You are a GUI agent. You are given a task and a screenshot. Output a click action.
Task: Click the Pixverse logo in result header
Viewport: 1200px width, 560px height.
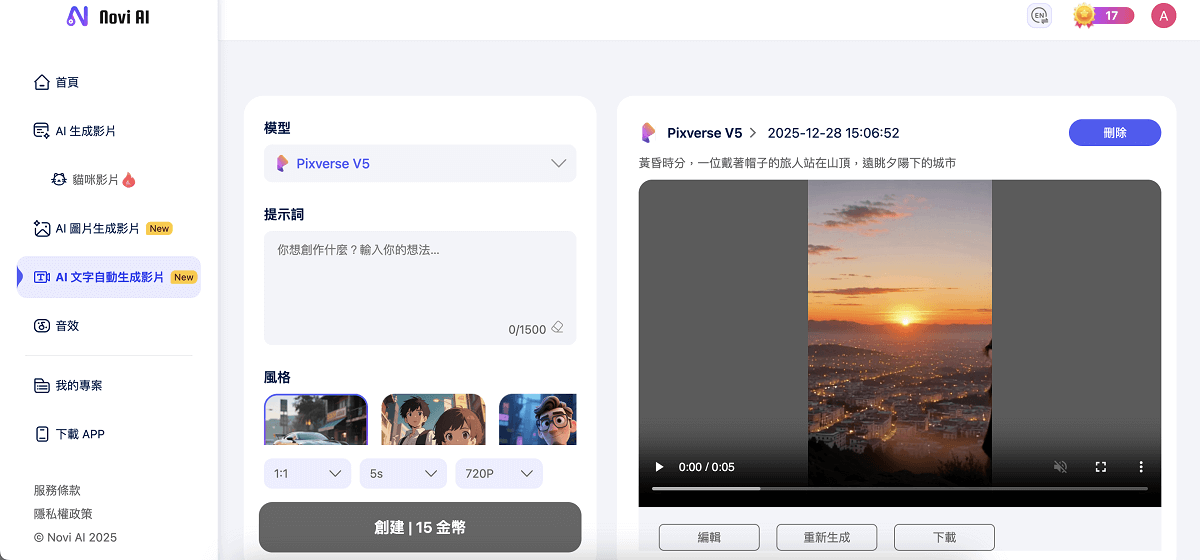pos(648,133)
